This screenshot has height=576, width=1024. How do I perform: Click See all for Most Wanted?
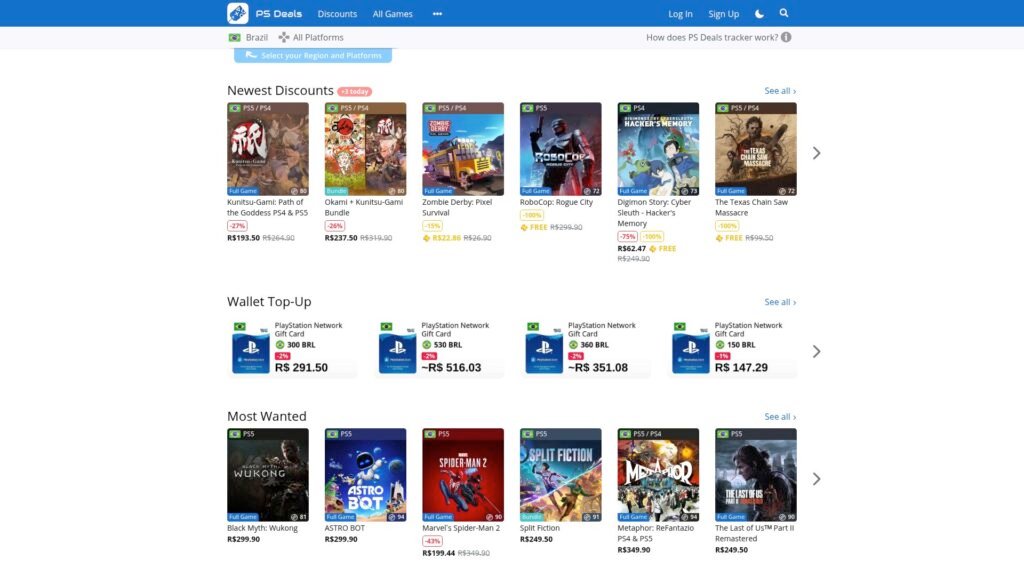click(780, 417)
